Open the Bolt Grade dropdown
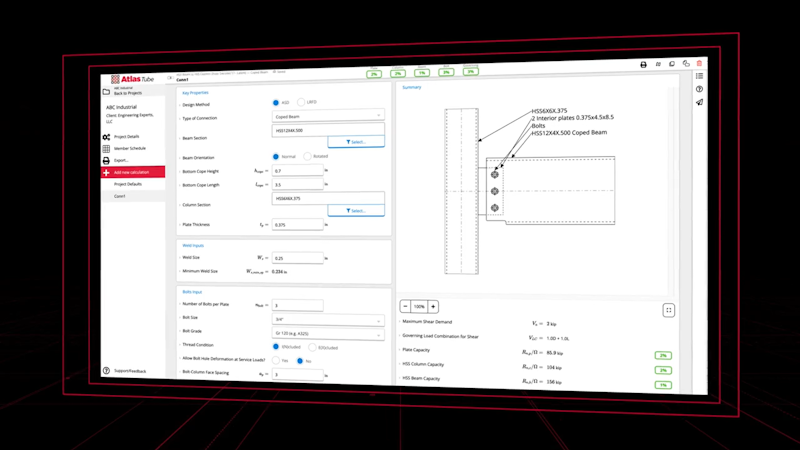The height and width of the screenshot is (450, 800). coord(328,334)
